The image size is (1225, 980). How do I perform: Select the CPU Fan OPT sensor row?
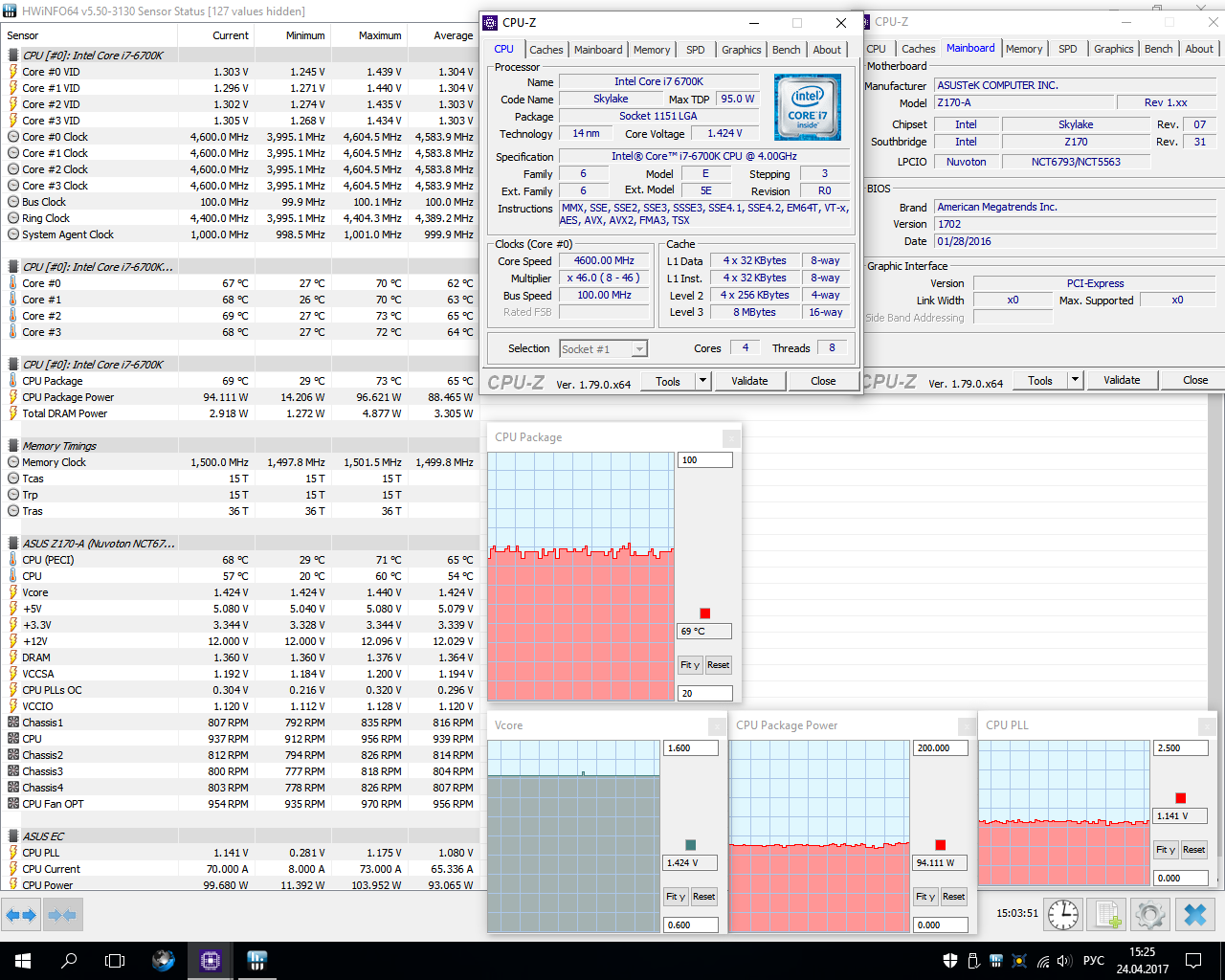click(x=239, y=804)
